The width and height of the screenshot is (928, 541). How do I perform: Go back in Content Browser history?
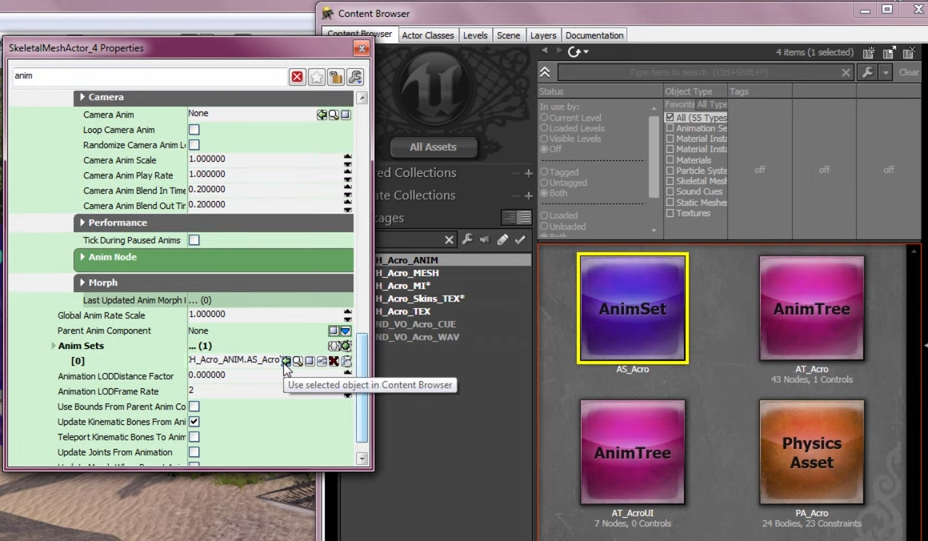544,51
